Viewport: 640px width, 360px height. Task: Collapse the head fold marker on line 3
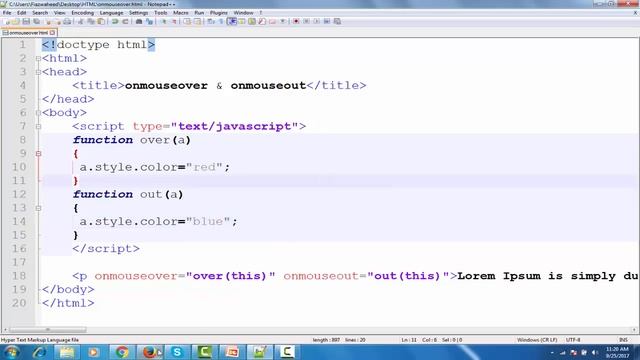click(38, 72)
